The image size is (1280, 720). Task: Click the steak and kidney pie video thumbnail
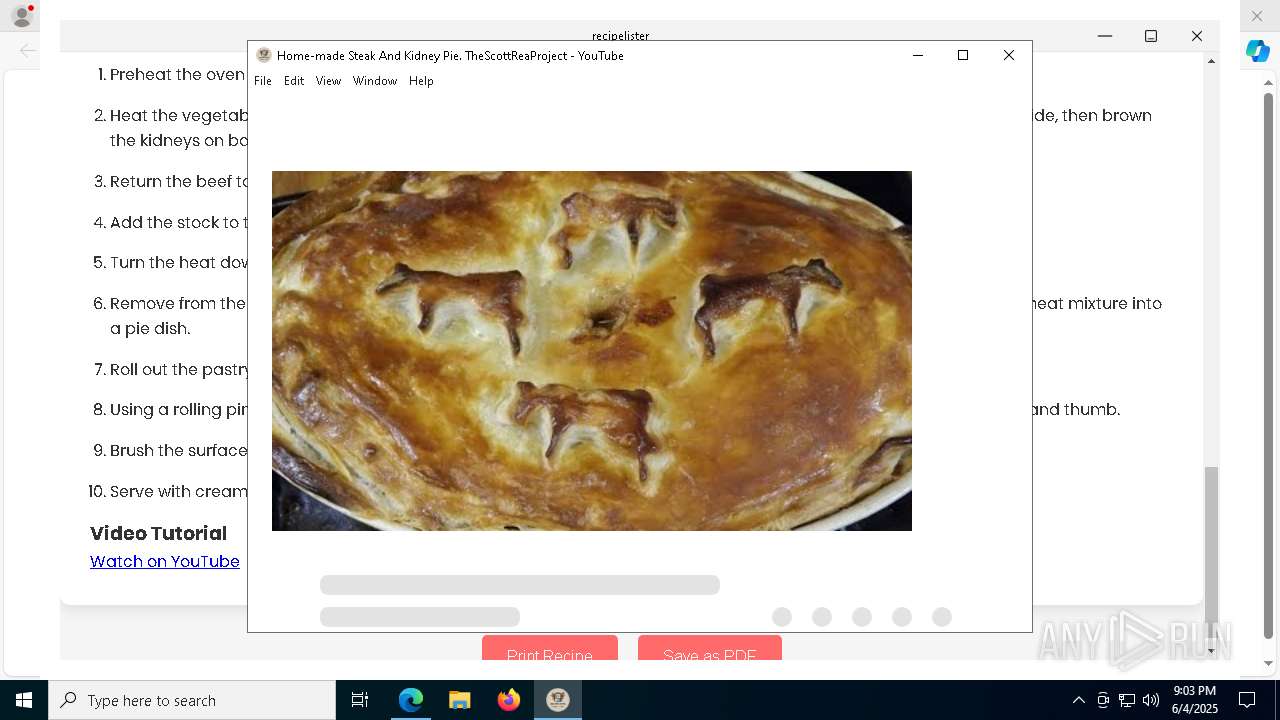pos(592,351)
